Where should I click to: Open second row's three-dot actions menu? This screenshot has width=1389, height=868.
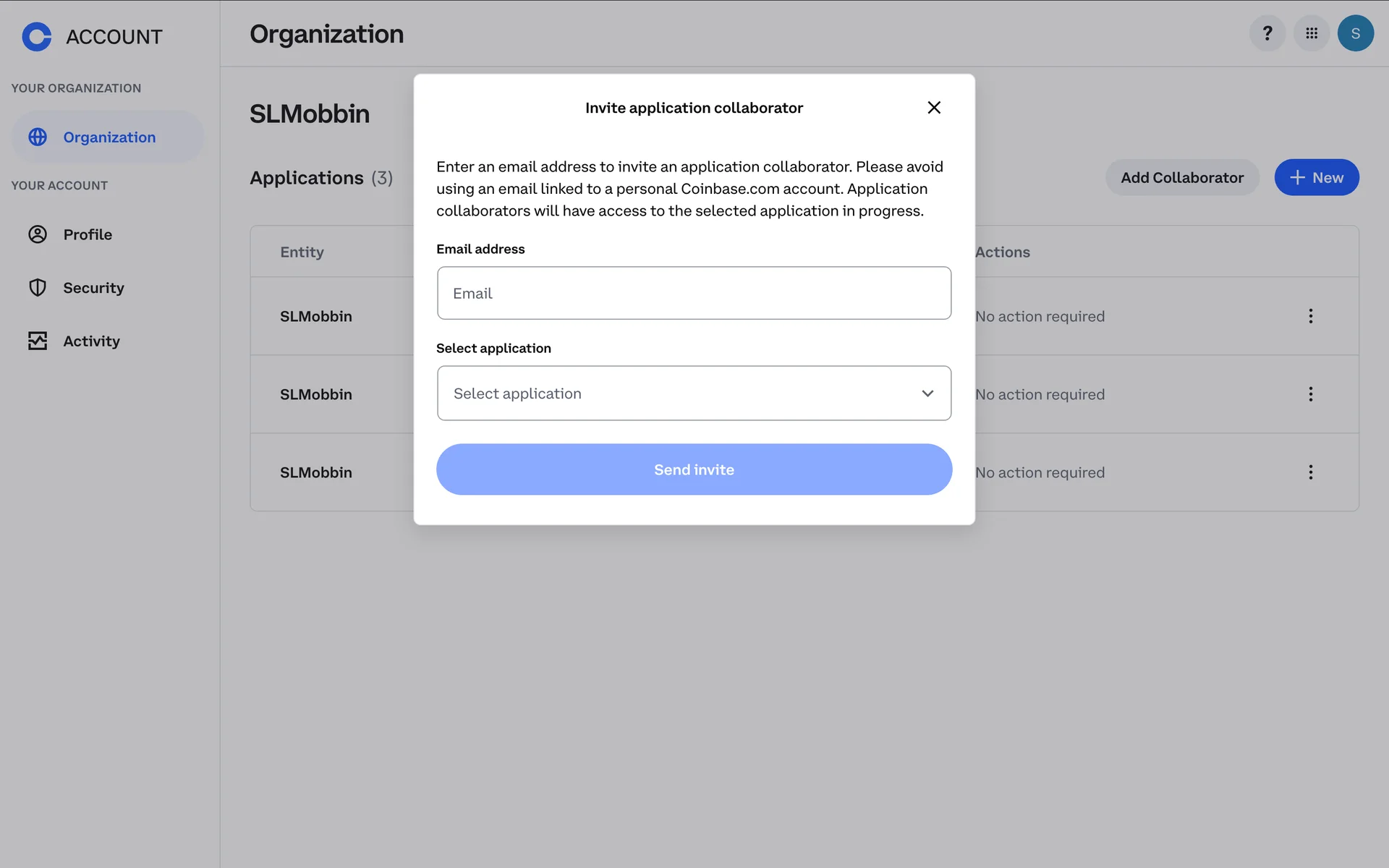[x=1310, y=394]
